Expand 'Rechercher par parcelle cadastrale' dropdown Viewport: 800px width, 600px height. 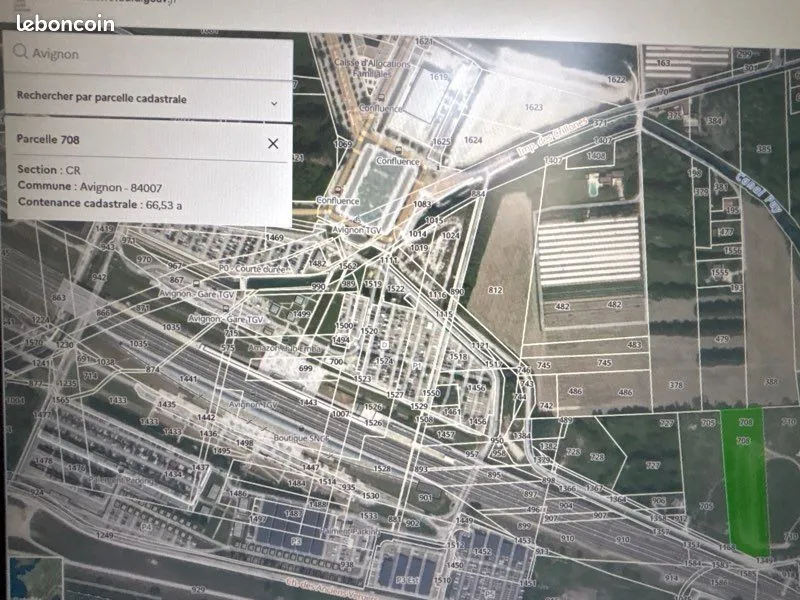click(148, 99)
